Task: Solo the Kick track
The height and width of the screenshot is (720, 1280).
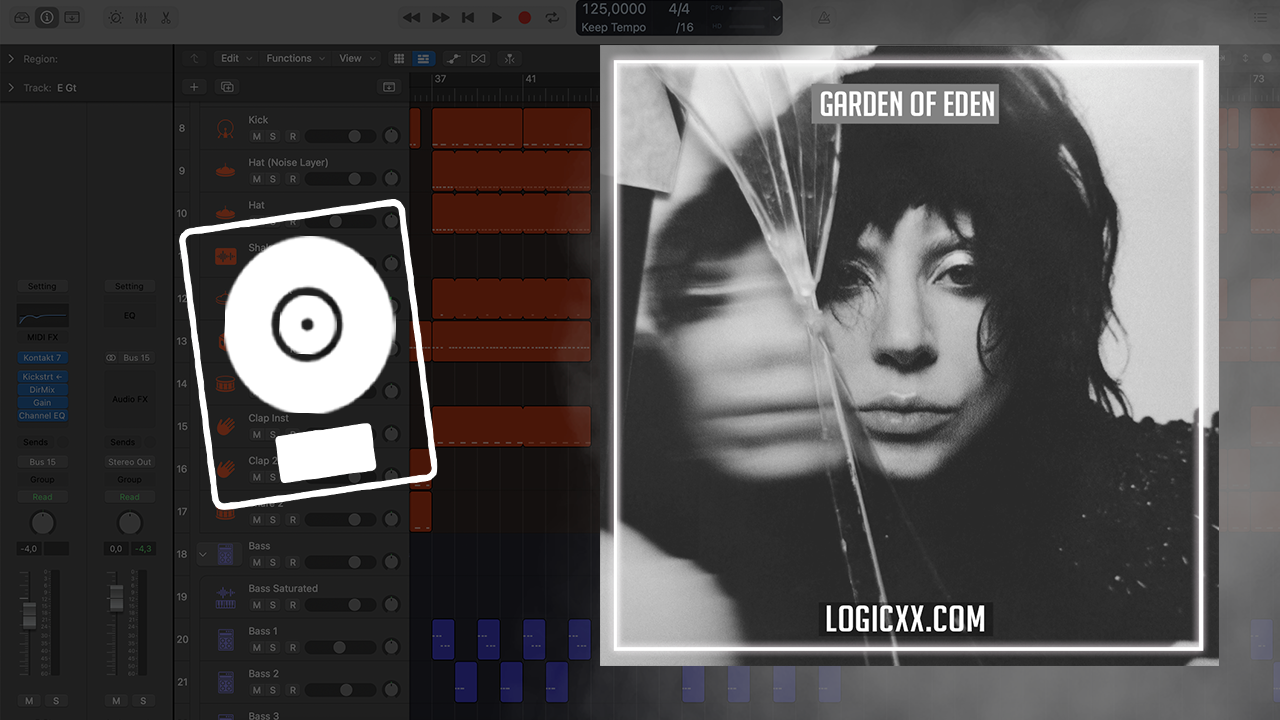Action: (x=273, y=136)
